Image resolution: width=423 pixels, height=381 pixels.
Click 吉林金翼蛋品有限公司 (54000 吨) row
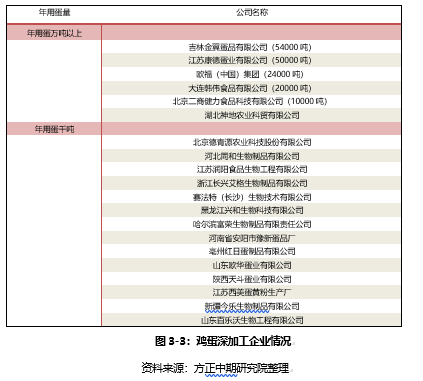[x=251, y=47]
